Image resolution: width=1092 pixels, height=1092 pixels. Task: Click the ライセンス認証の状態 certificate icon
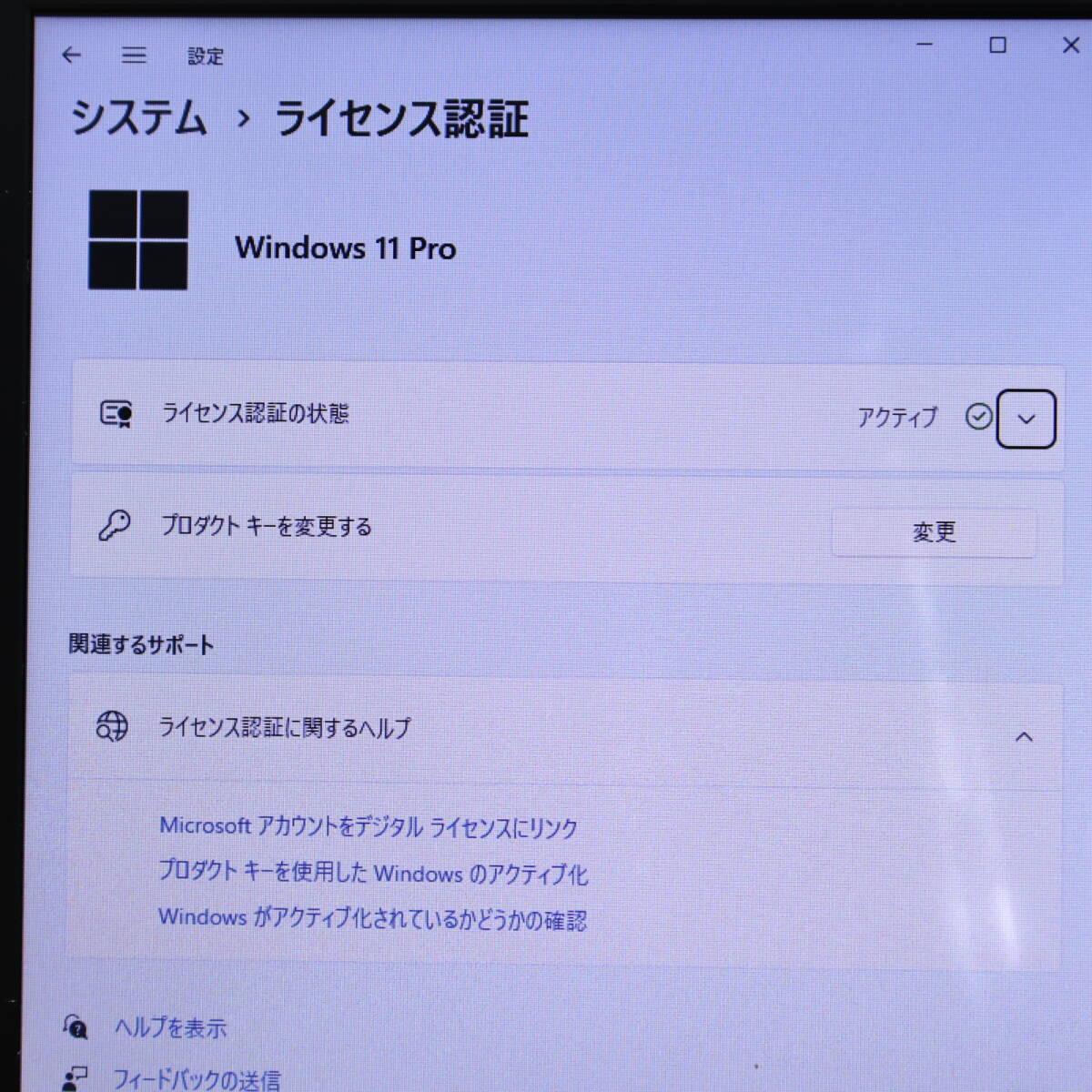(116, 414)
